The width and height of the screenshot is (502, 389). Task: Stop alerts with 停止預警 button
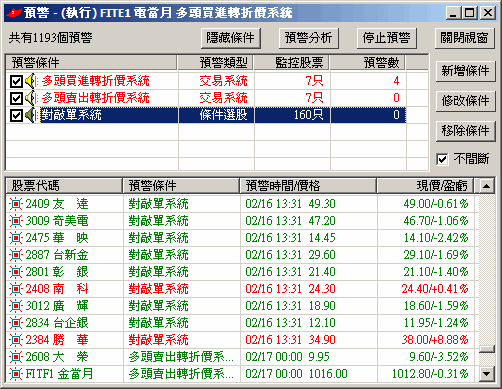coord(386,38)
